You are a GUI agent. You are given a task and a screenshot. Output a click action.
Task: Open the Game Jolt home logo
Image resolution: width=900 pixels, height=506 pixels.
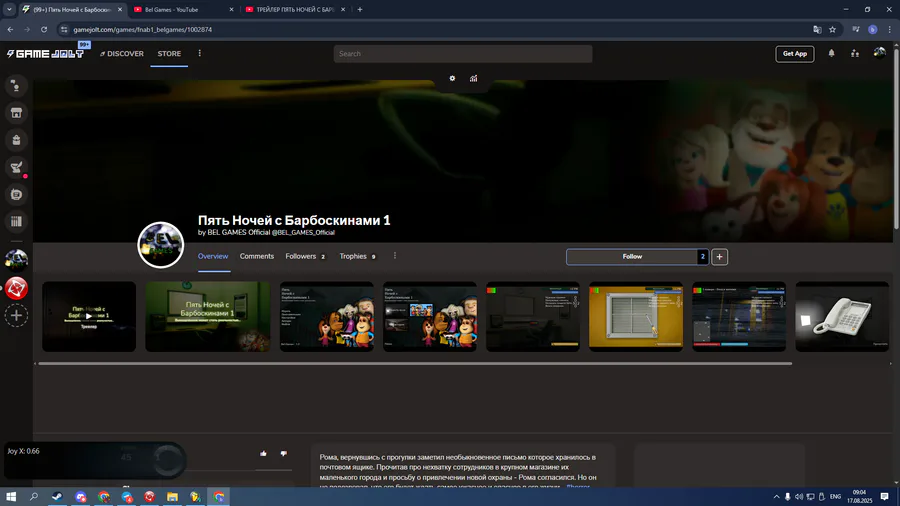coord(45,53)
